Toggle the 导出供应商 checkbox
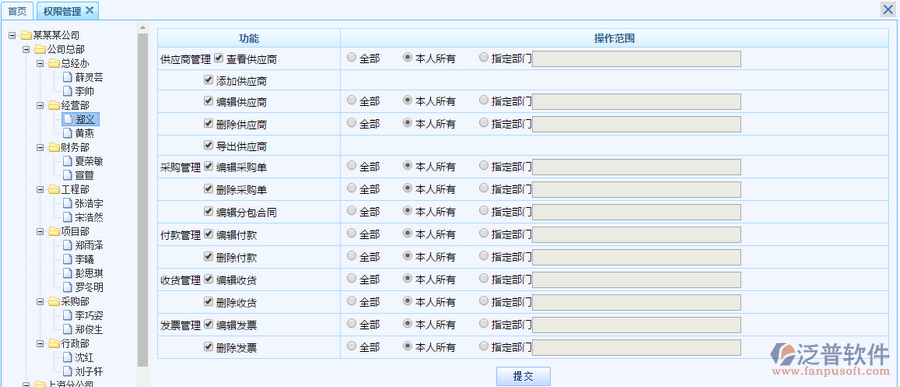Viewport: 900px width, 387px height. click(x=208, y=145)
